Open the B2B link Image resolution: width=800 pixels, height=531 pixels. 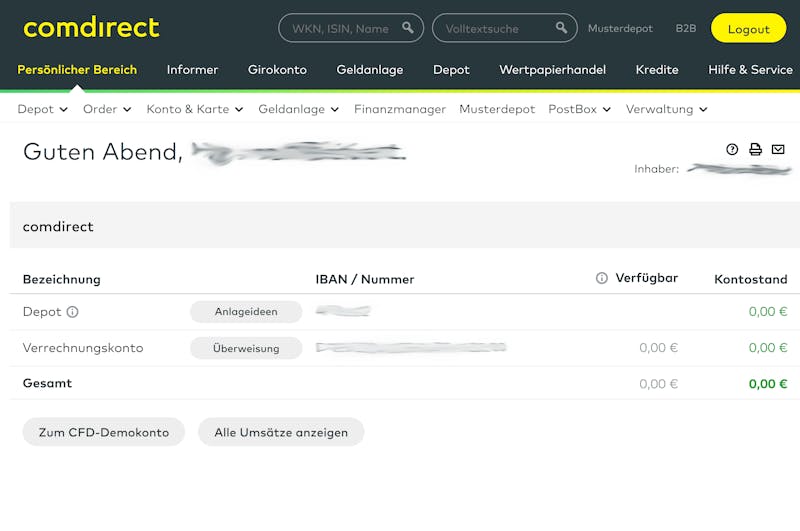click(x=686, y=29)
